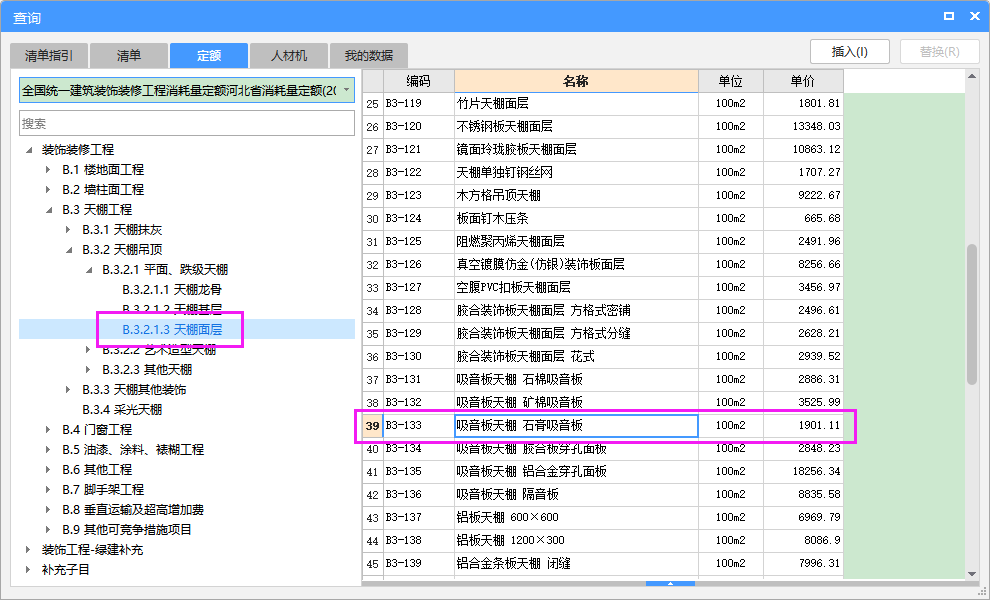Screen dimensions: 990x600
Task: Select row 吸音板天棚 铝合金穿孔面板
Action: [x=603, y=472]
